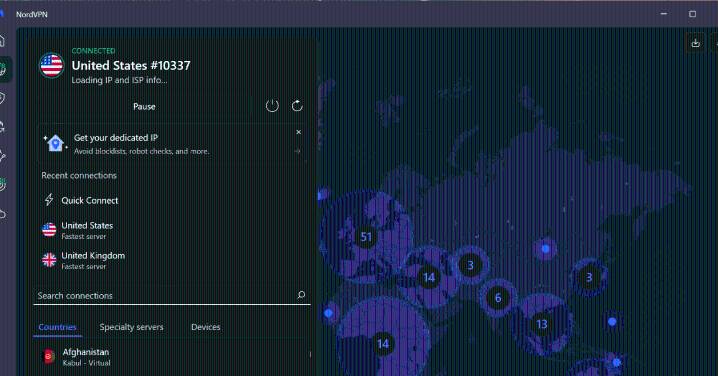Open the cloud icon in the sidebar
Viewport: 718px width, 376px height.
[x=2, y=213]
